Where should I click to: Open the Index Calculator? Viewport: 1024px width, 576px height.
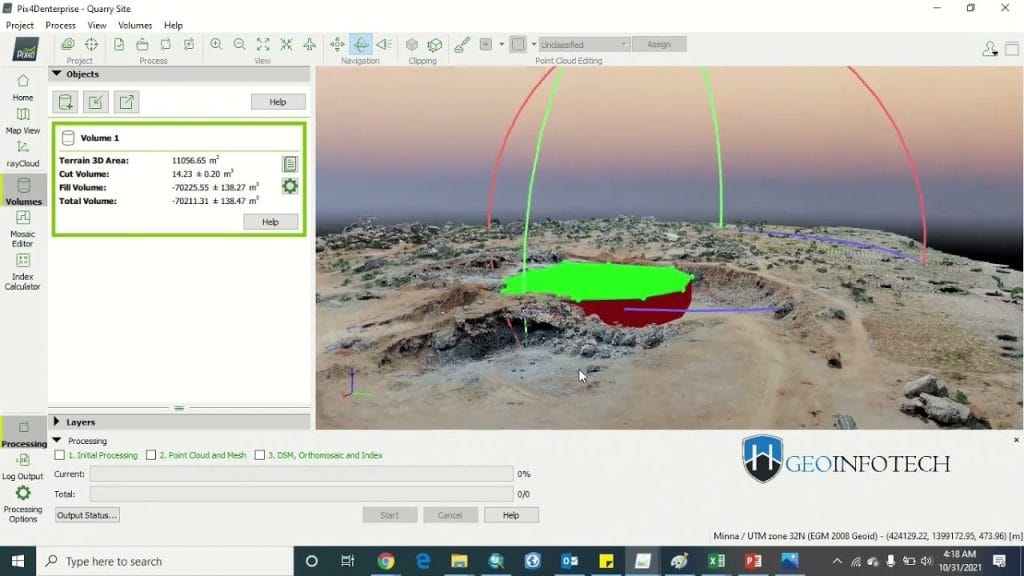[x=22, y=272]
